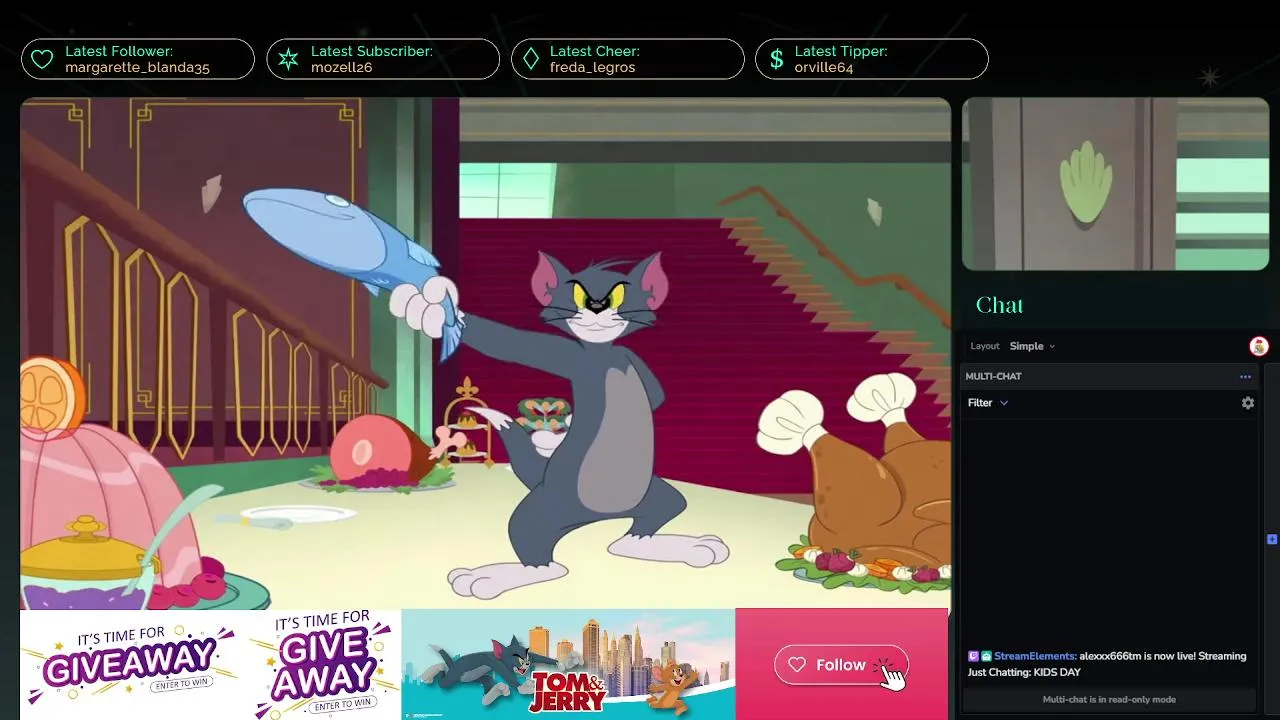Screen dimensions: 1280x720
Task: Click the main Tom cartoon video
Action: [x=485, y=353]
